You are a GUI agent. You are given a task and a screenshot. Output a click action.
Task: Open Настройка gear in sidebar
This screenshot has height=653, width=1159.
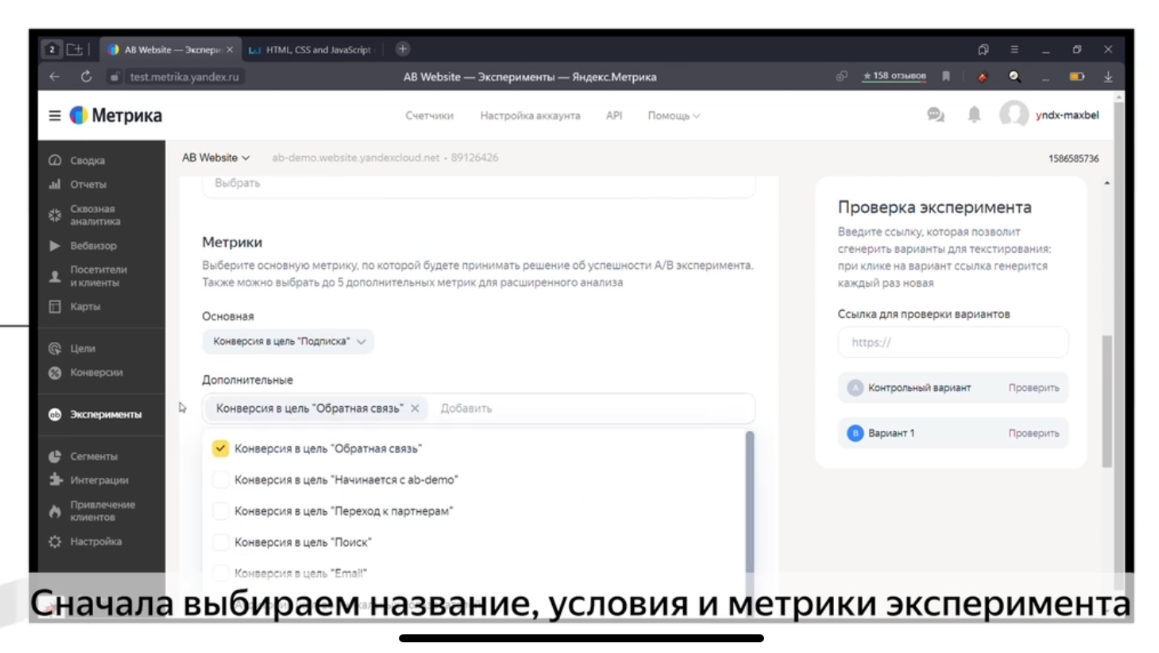tap(55, 542)
